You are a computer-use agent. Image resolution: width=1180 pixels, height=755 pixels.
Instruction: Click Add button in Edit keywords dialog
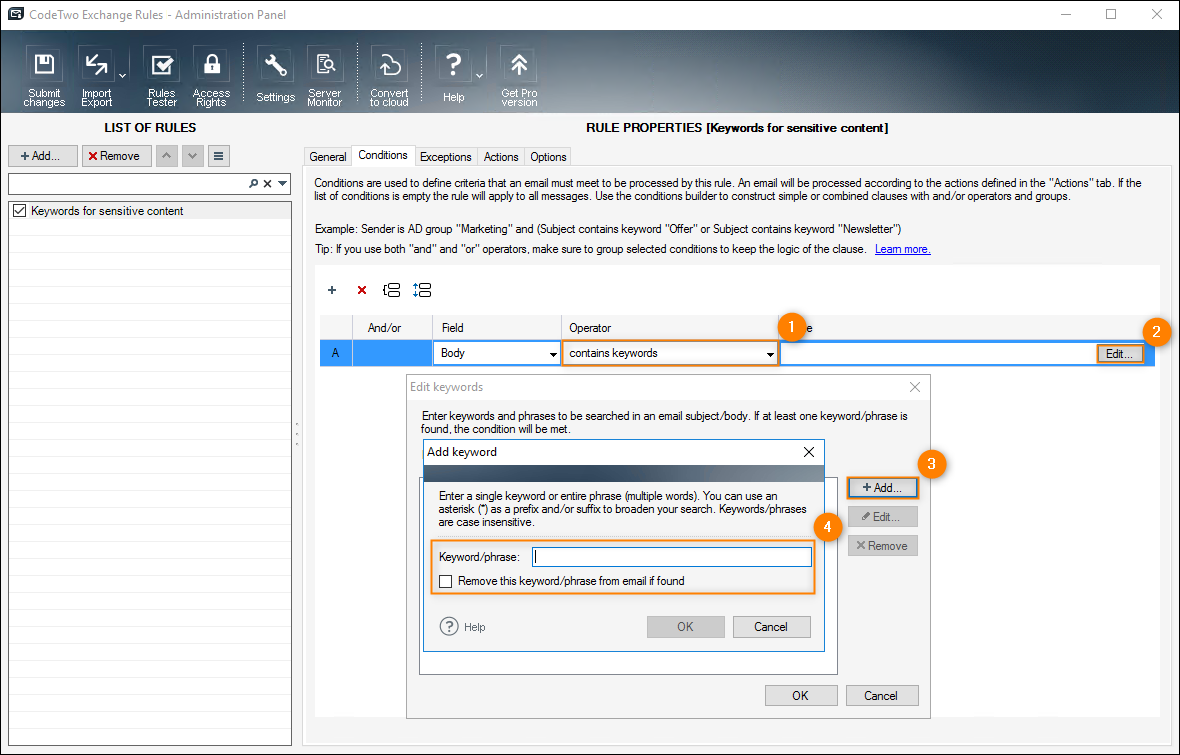point(883,488)
